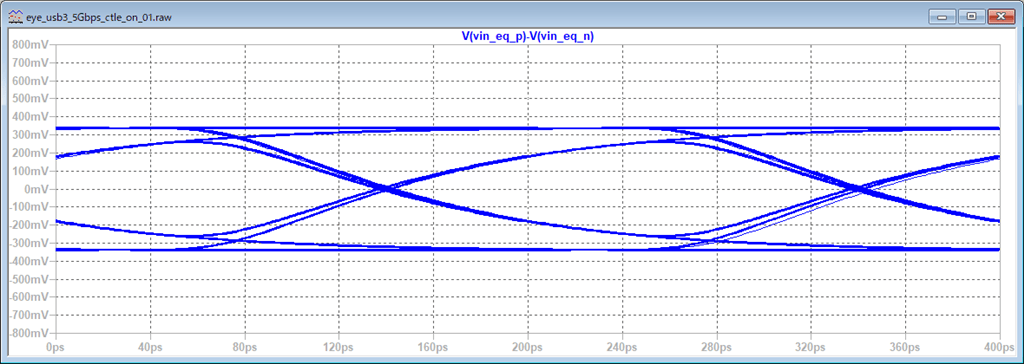Screen dimensions: 1024x364
Task: Click the -500mV vertical axis label
Action: 30,279
